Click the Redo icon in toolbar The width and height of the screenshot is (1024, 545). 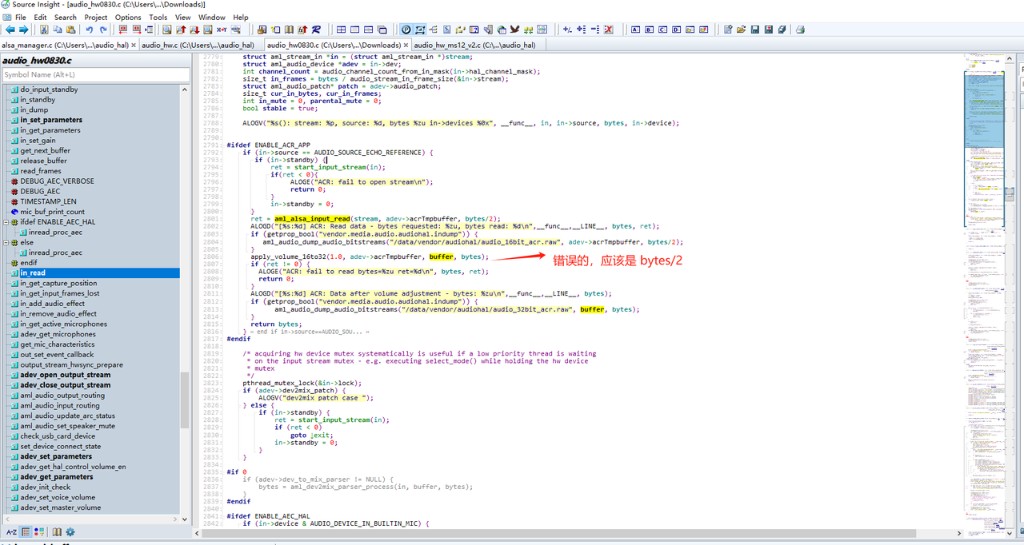tap(103, 29)
